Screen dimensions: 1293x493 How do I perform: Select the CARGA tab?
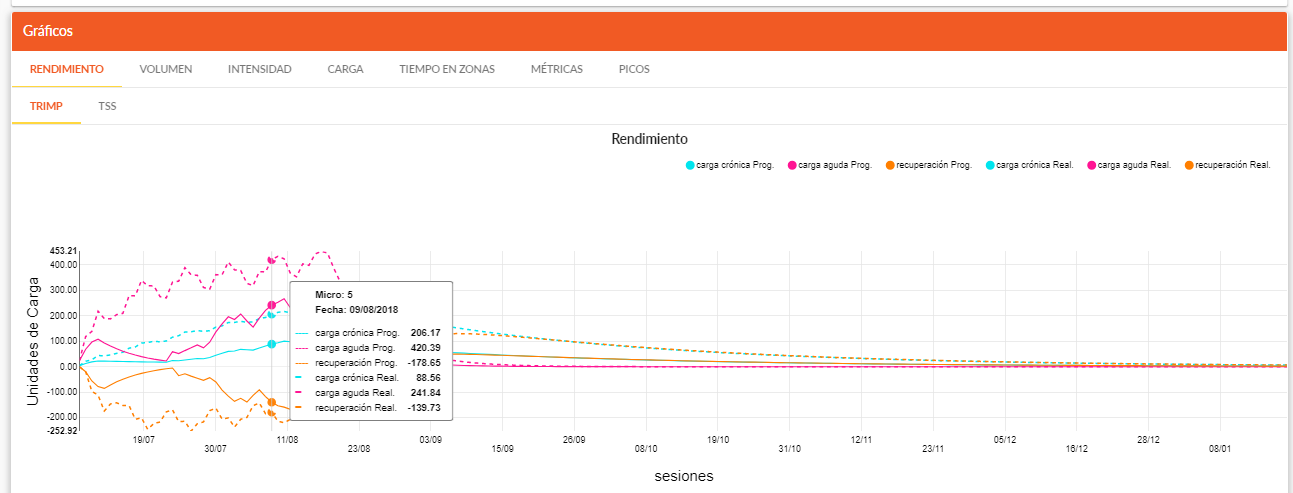click(345, 69)
